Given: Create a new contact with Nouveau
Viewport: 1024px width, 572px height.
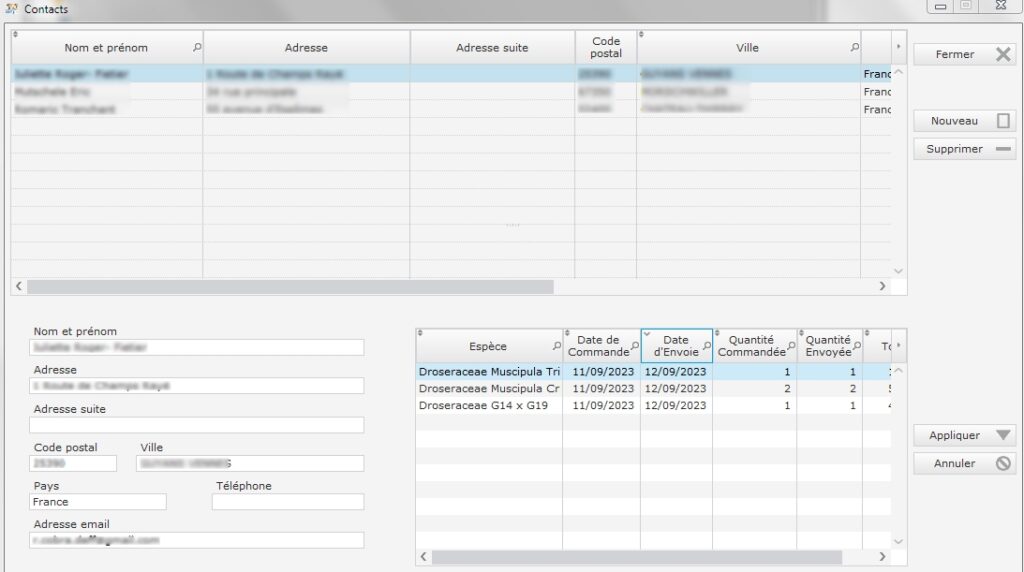Looking at the screenshot, I should coord(965,121).
